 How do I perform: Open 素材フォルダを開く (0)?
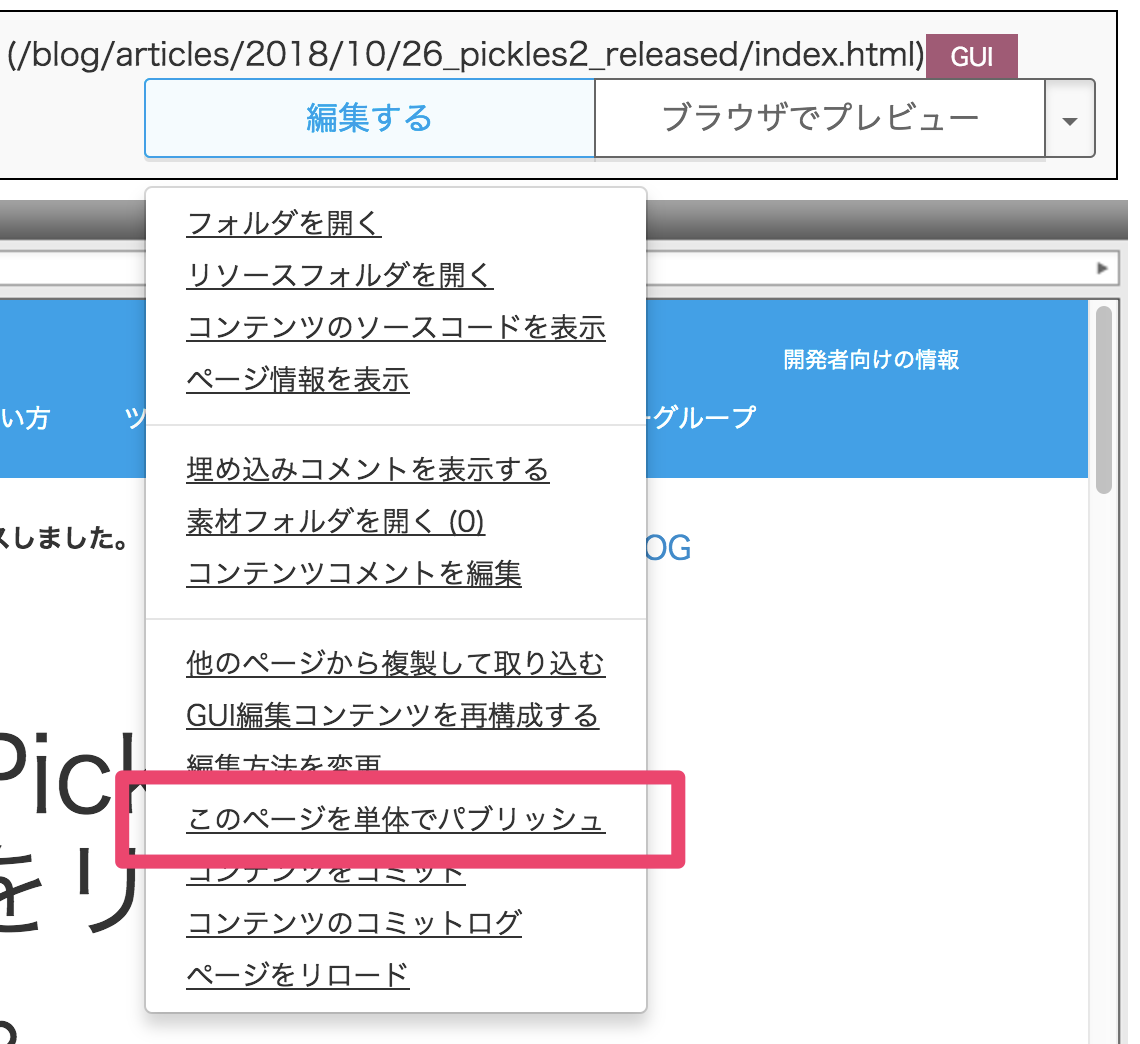tap(335, 521)
